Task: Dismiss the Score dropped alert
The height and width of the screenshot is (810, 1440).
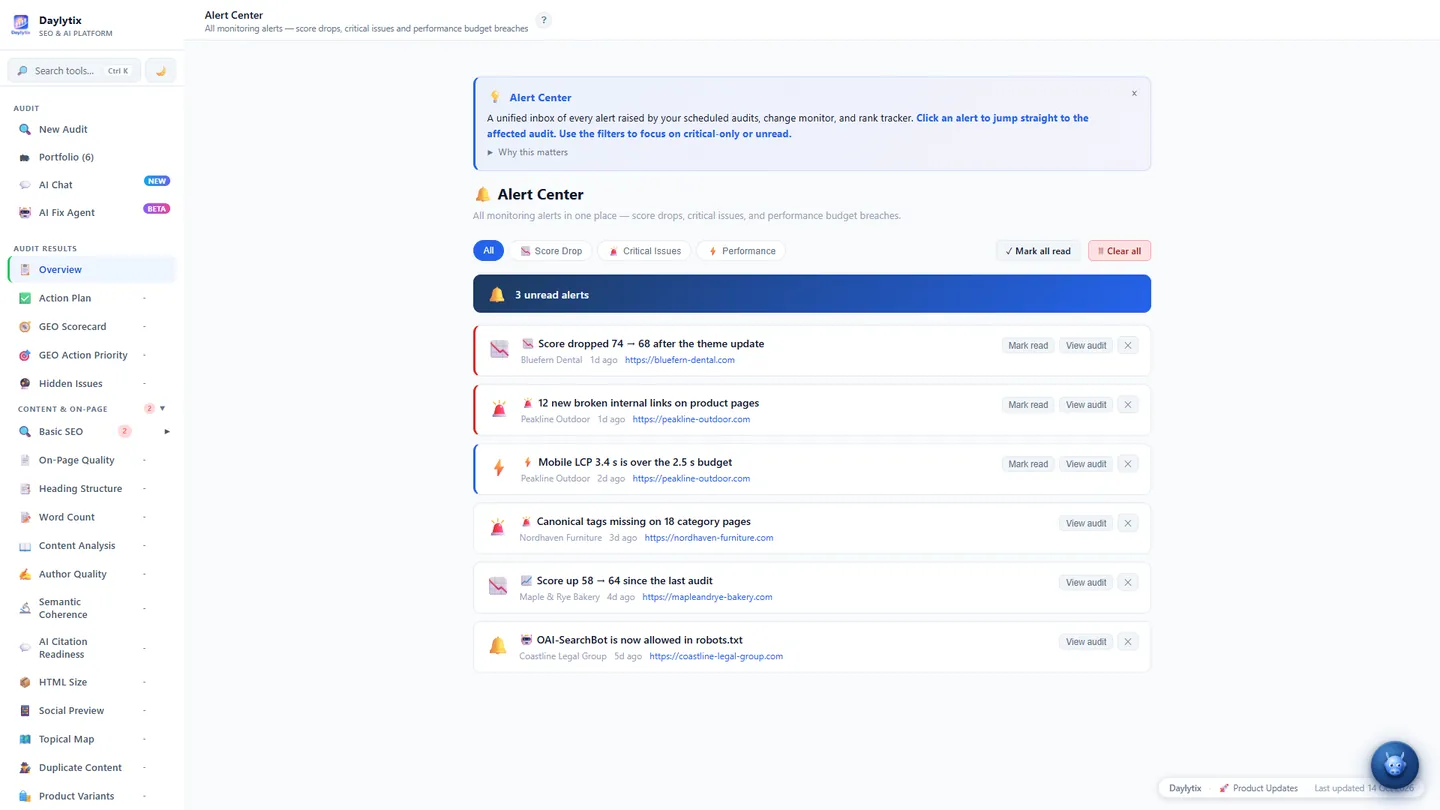Action: pos(1128,346)
